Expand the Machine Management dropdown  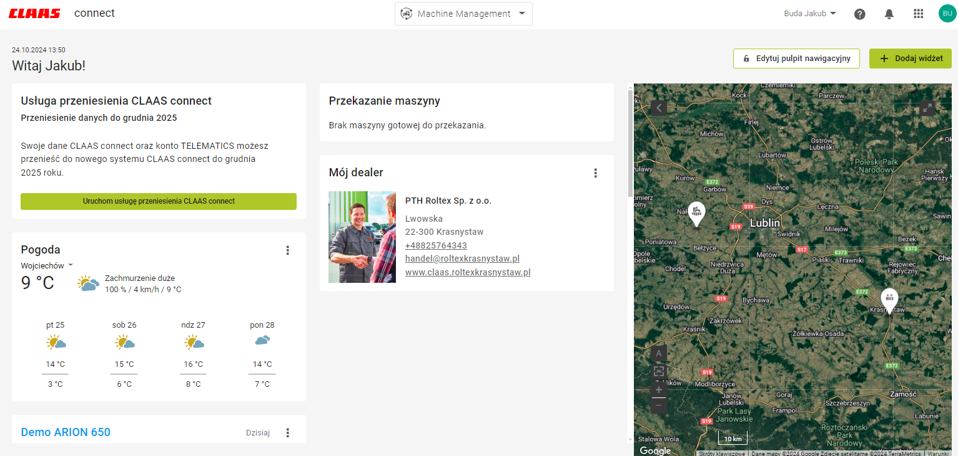click(x=463, y=14)
